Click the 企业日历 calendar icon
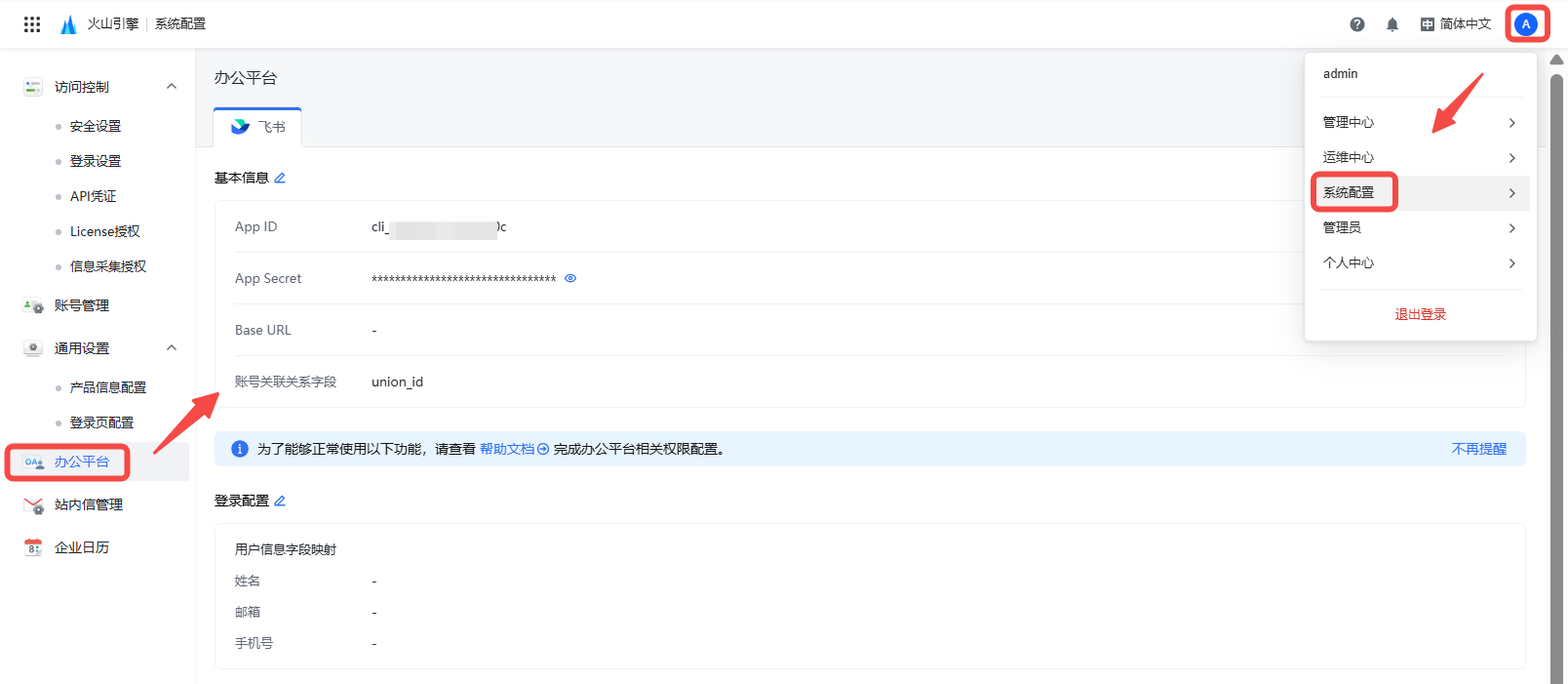Screen dimensions: 1568x684 33,547
